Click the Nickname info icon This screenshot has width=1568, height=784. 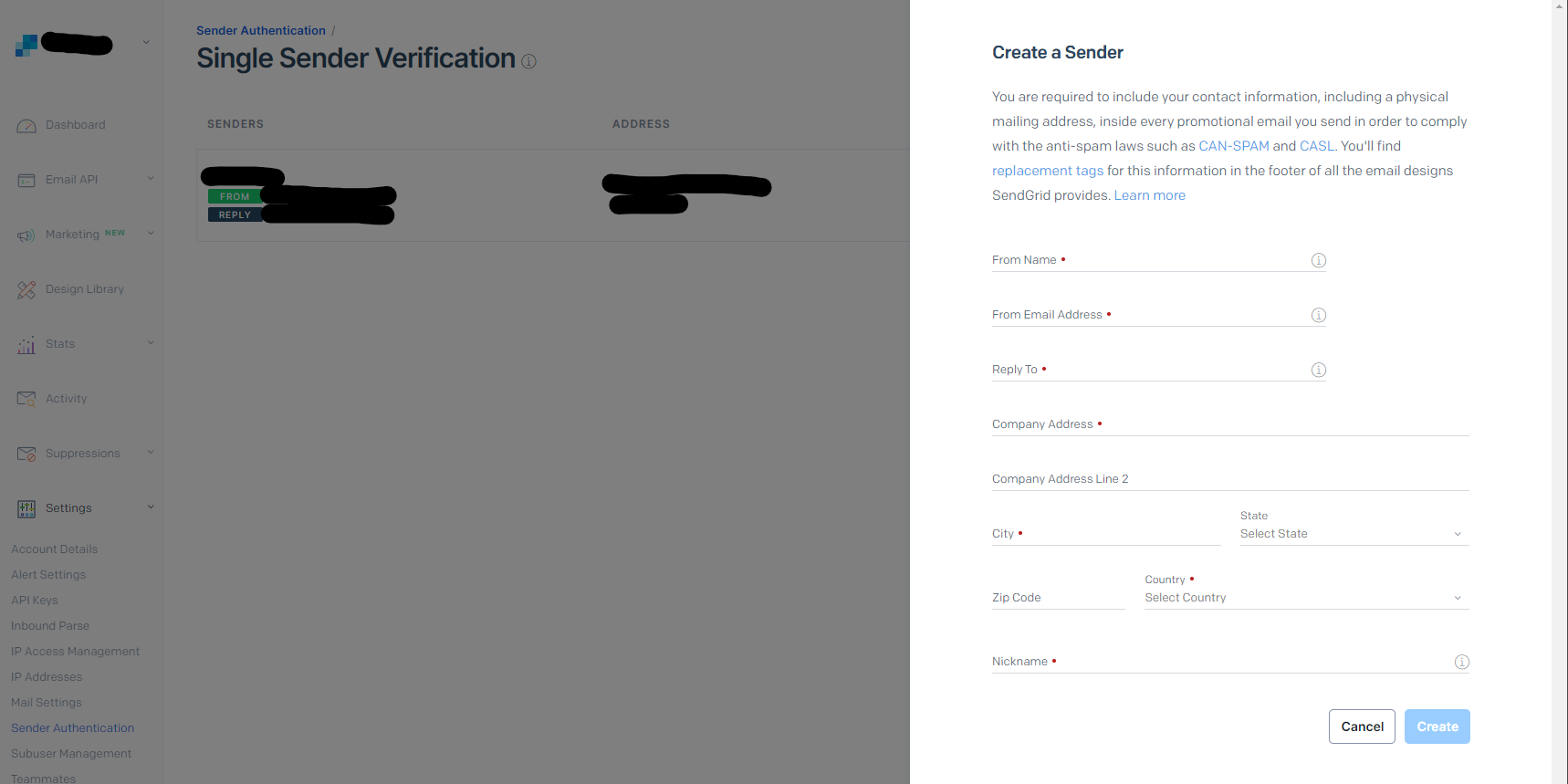click(1461, 661)
